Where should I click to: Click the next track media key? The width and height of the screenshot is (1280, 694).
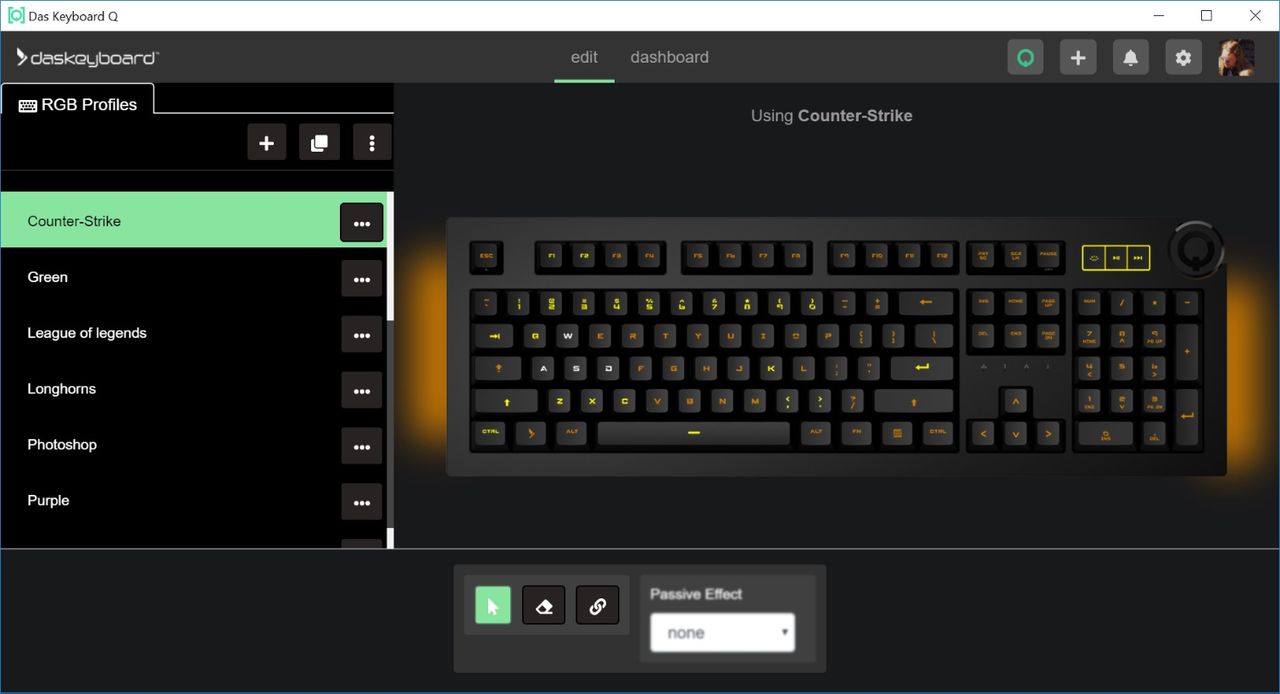[1138, 258]
